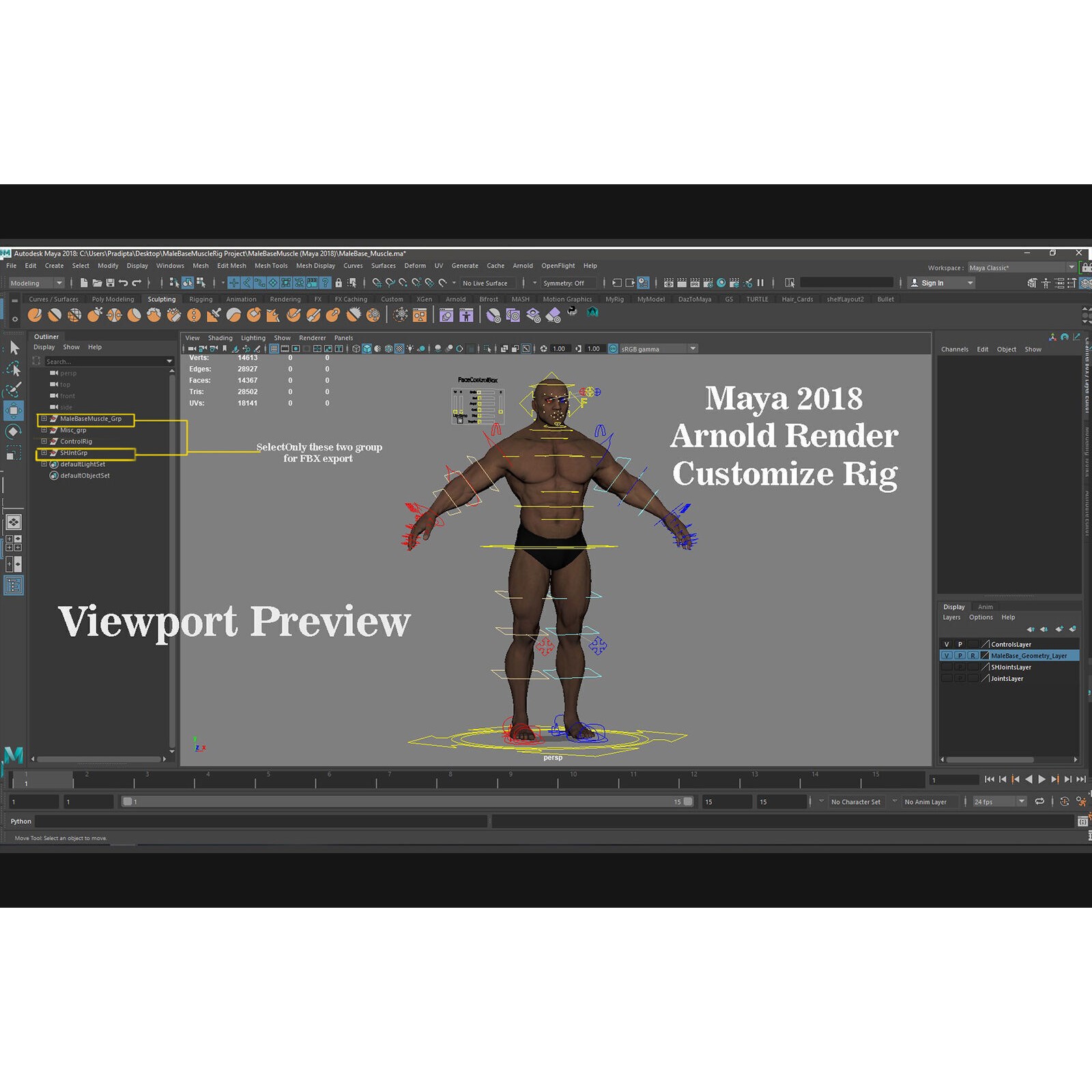Open the Modeling menu set dropdown
Screen dimensions: 1092x1092
pos(36,283)
